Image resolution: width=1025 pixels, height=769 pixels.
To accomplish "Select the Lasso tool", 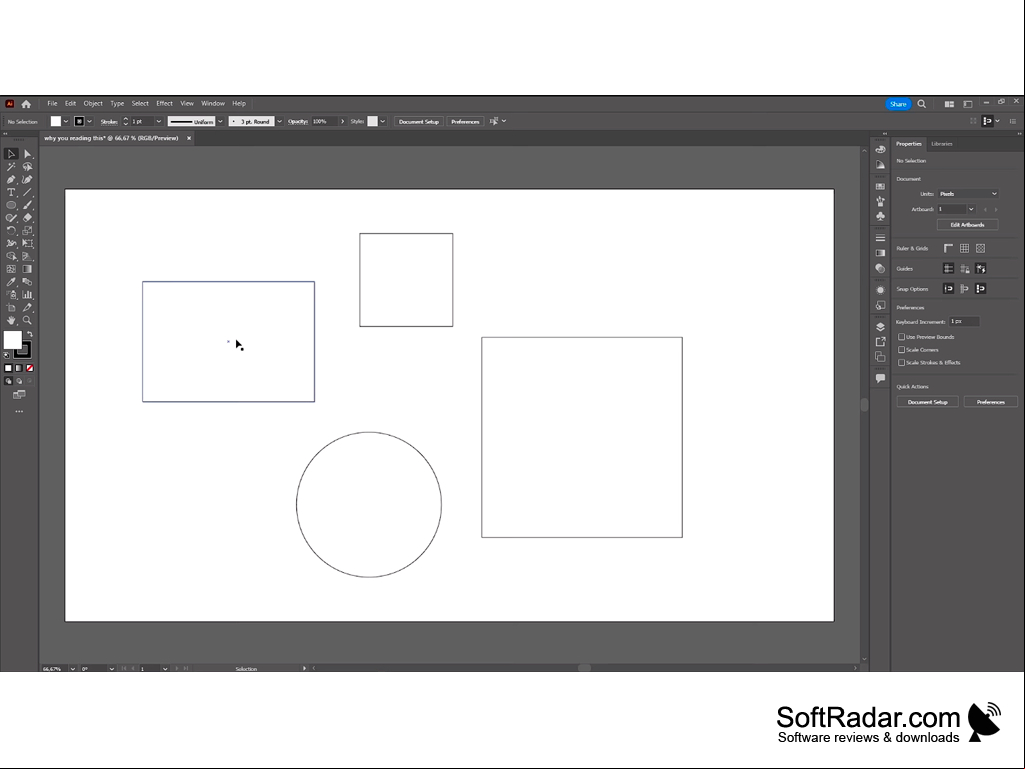I will click(x=27, y=167).
